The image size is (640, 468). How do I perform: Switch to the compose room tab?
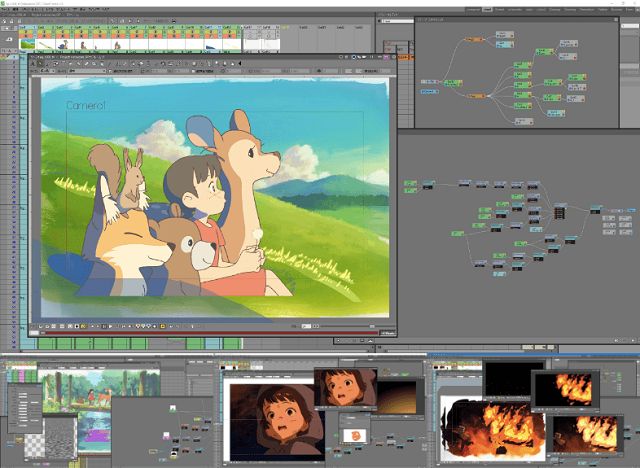pyautogui.click(x=473, y=9)
